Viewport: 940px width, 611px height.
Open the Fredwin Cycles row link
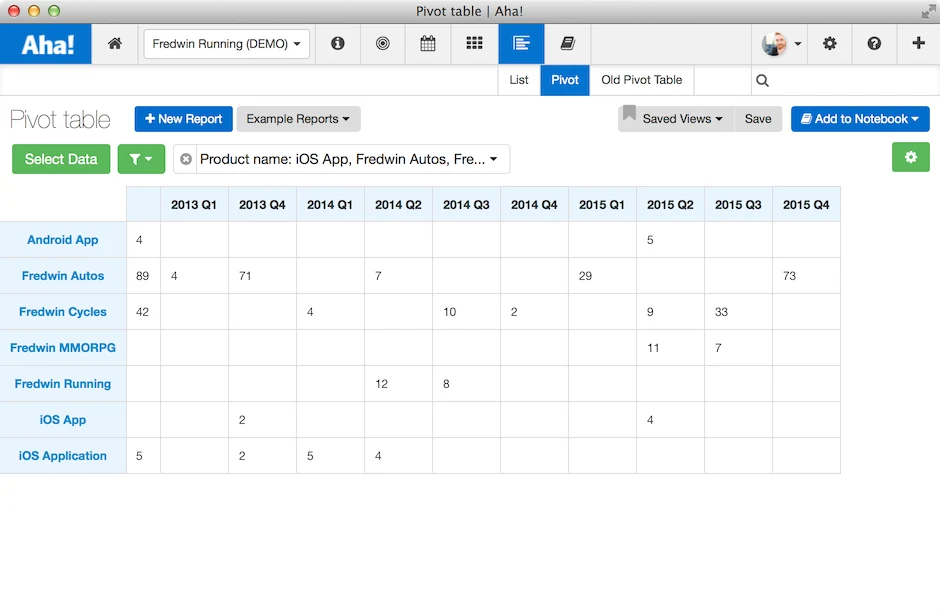pyautogui.click(x=63, y=312)
